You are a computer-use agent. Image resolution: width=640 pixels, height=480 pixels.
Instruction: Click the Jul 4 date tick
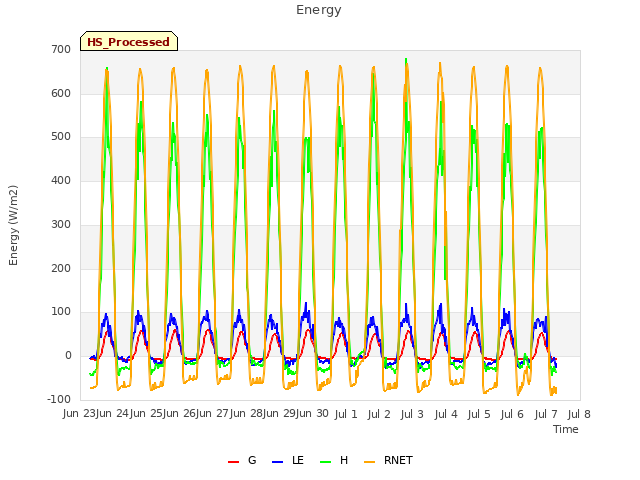tap(446, 414)
